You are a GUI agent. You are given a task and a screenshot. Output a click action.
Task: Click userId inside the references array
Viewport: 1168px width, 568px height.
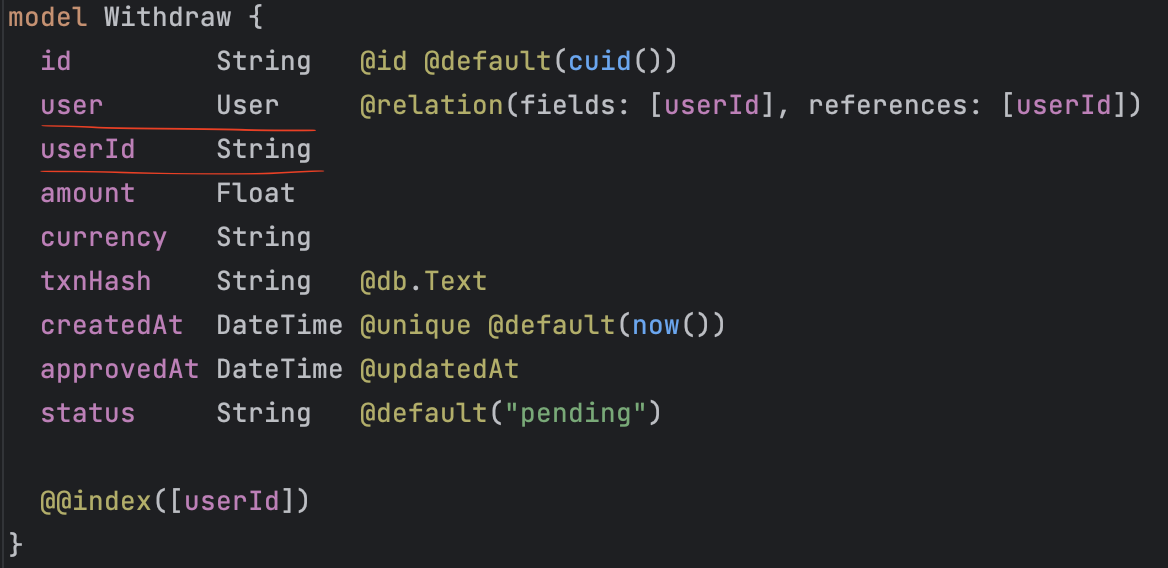point(1064,105)
